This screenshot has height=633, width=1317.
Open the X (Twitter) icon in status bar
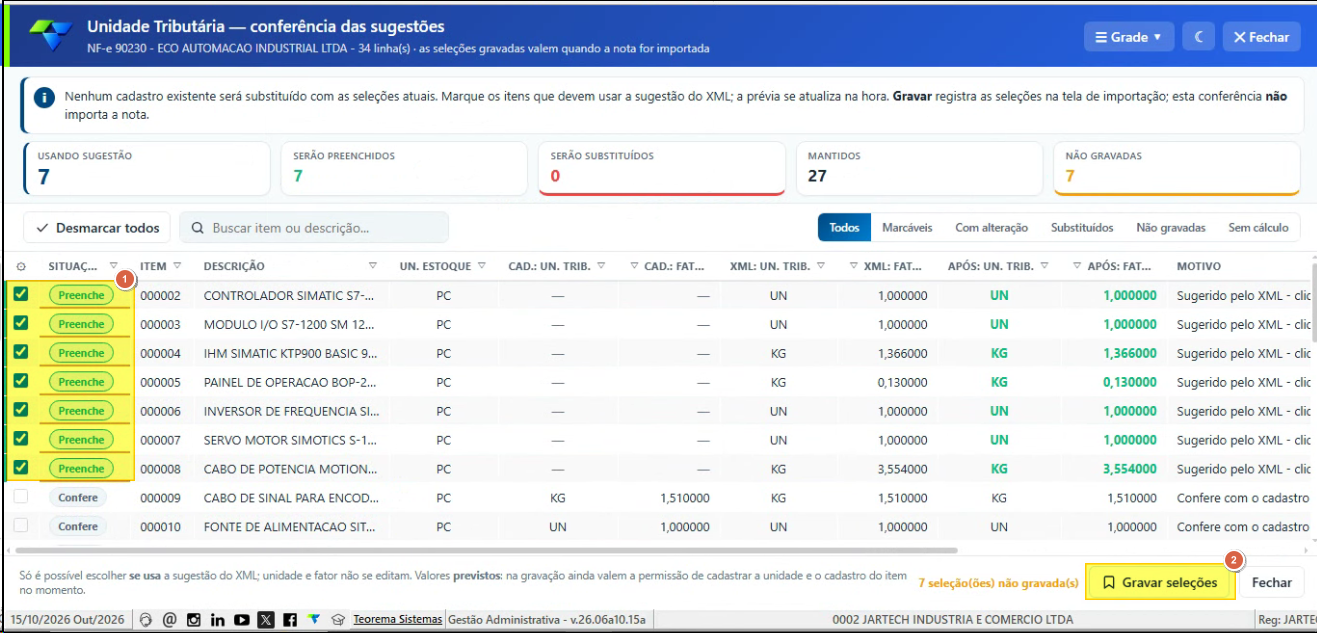click(x=266, y=620)
